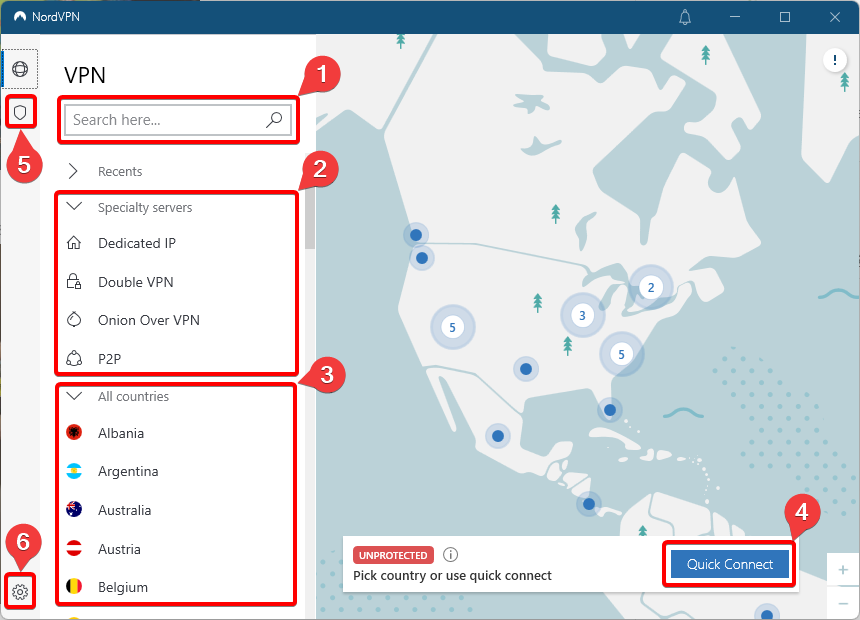Open the Threat Protection shield icon
The height and width of the screenshot is (620, 860).
pos(20,112)
